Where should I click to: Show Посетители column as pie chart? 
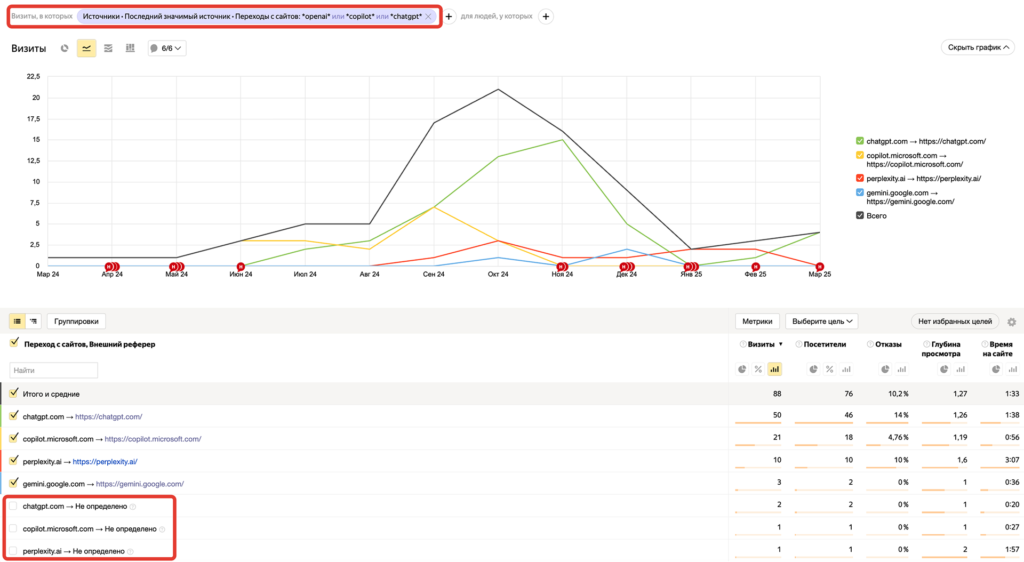813,369
